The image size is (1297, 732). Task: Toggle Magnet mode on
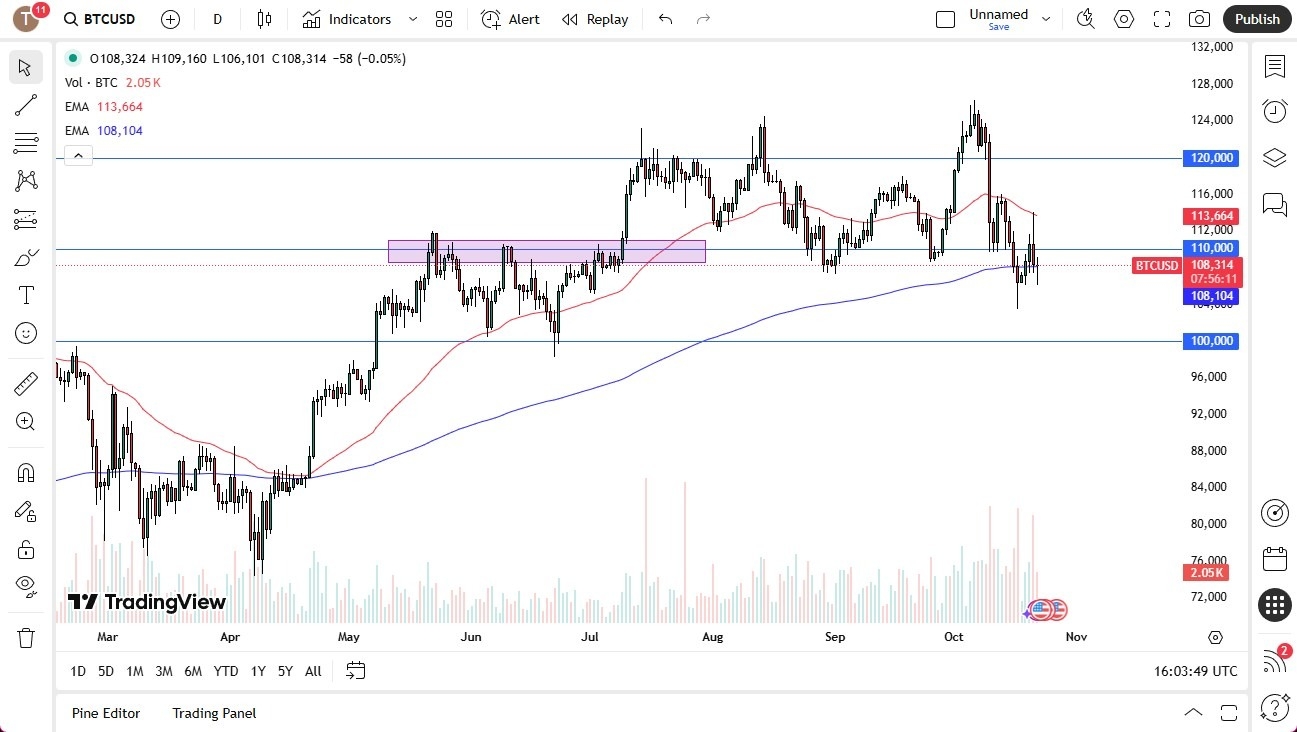(26, 472)
